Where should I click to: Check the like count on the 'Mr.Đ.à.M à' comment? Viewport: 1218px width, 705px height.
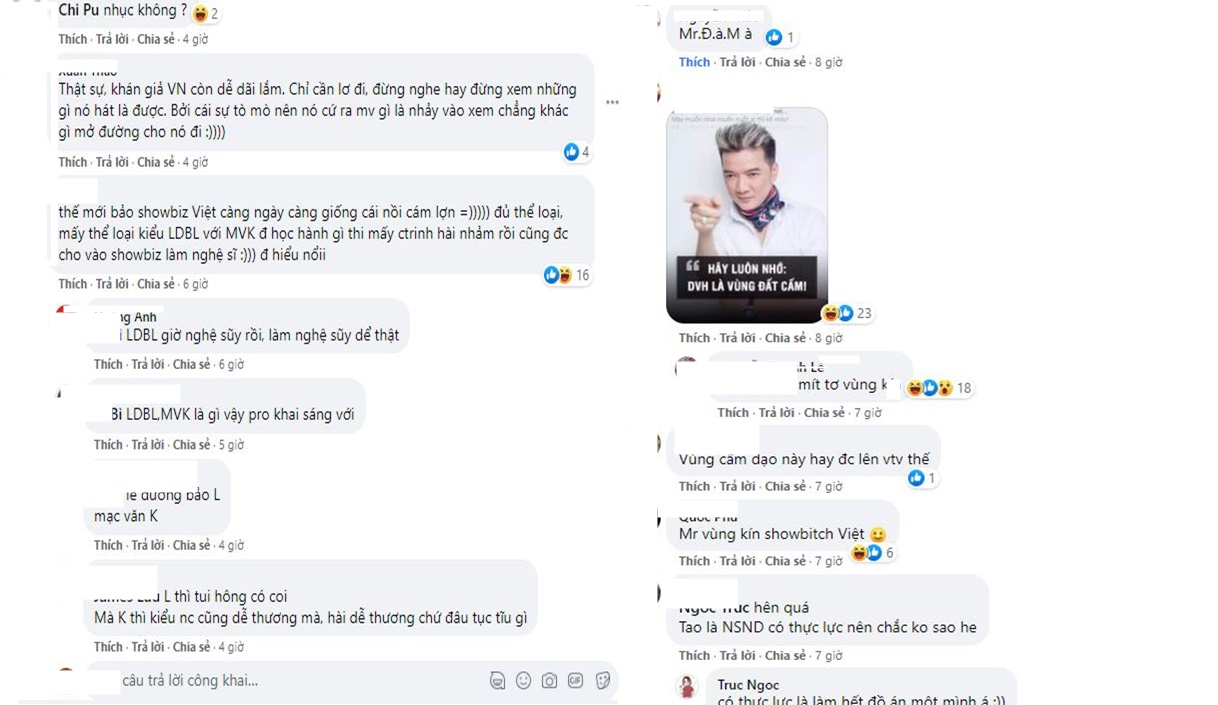coord(780,37)
